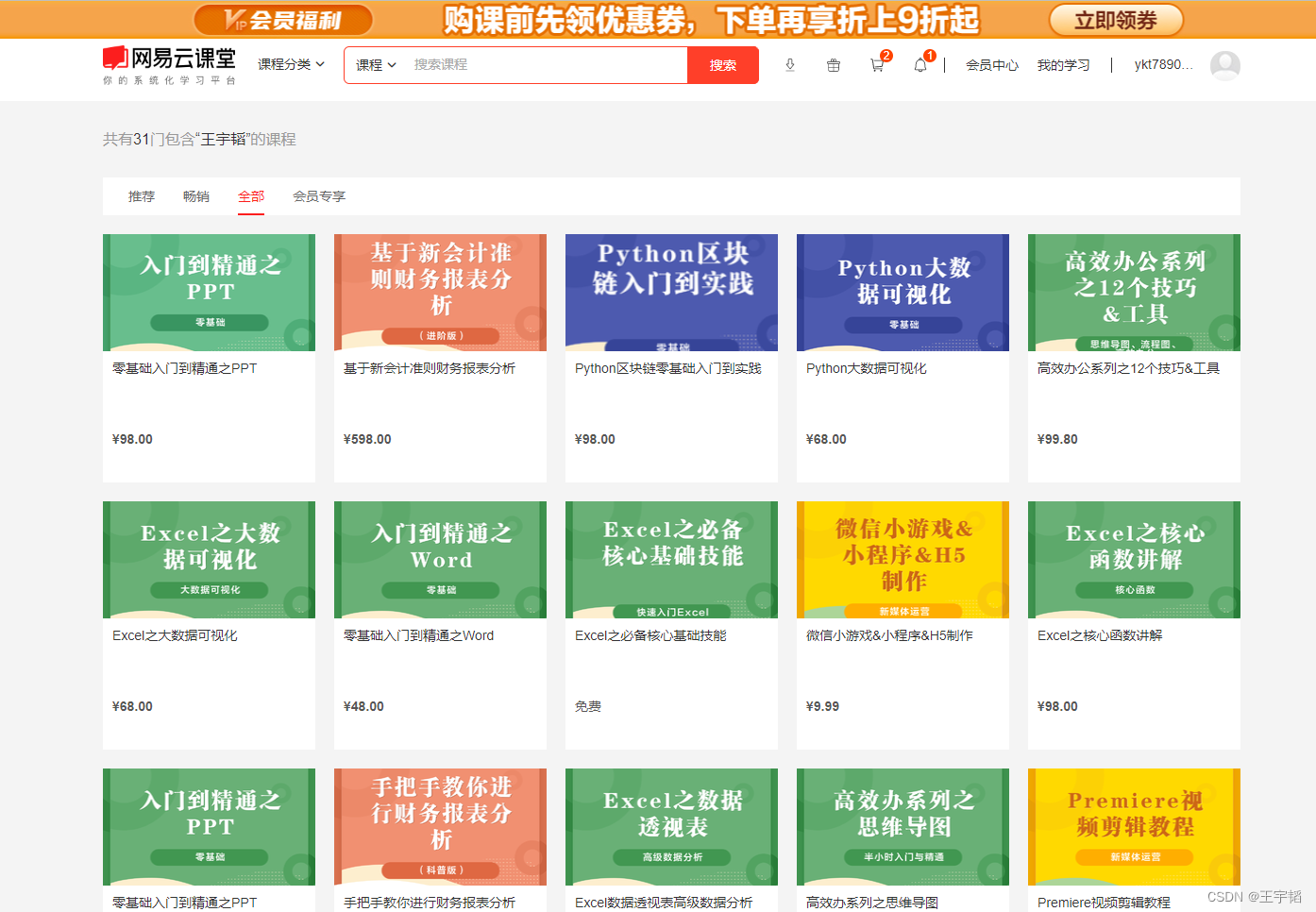Open the gift box icon
Image resolution: width=1316 pixels, height=912 pixels.
click(834, 65)
